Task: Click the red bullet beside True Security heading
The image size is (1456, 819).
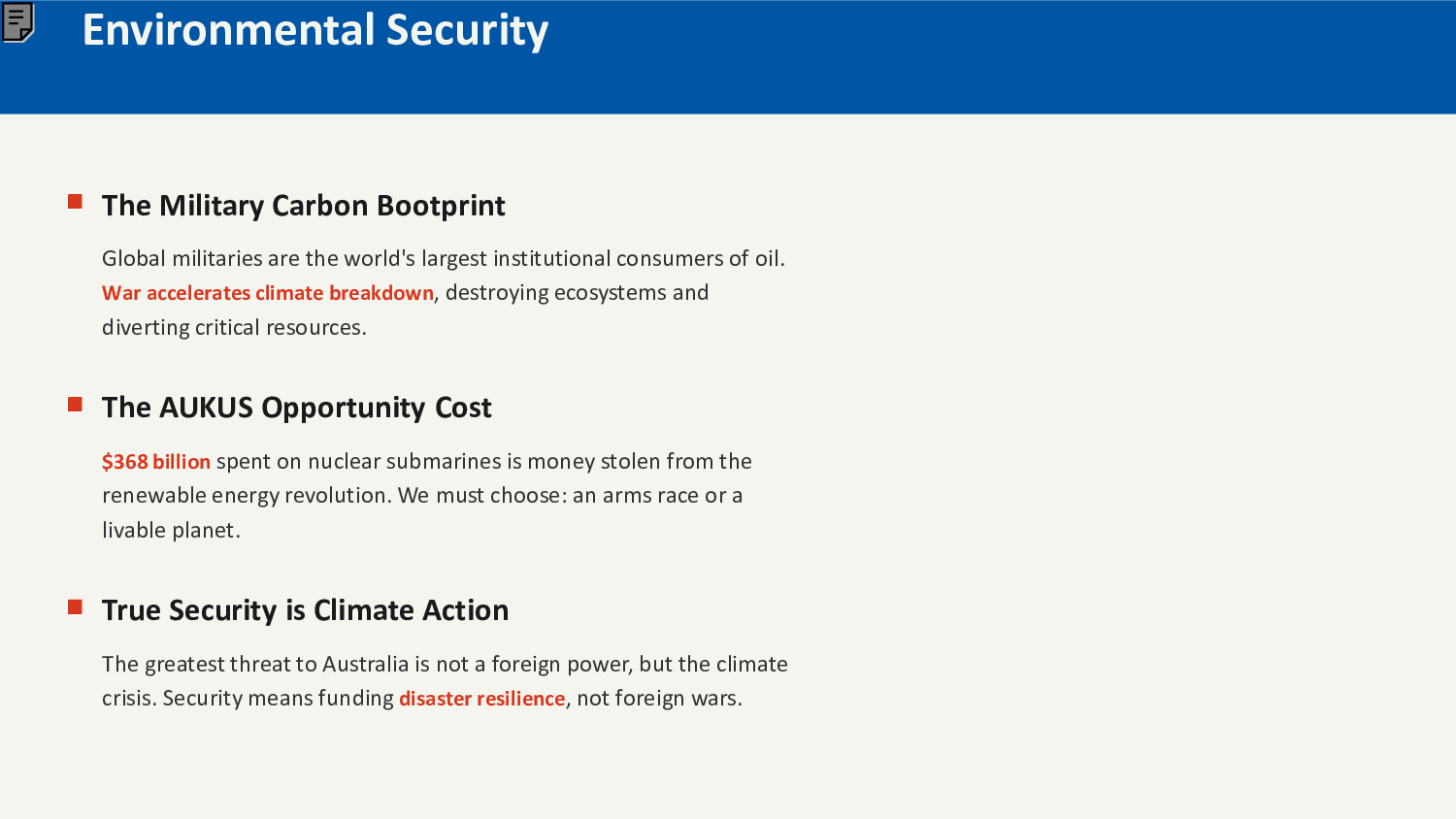Action: coord(75,607)
